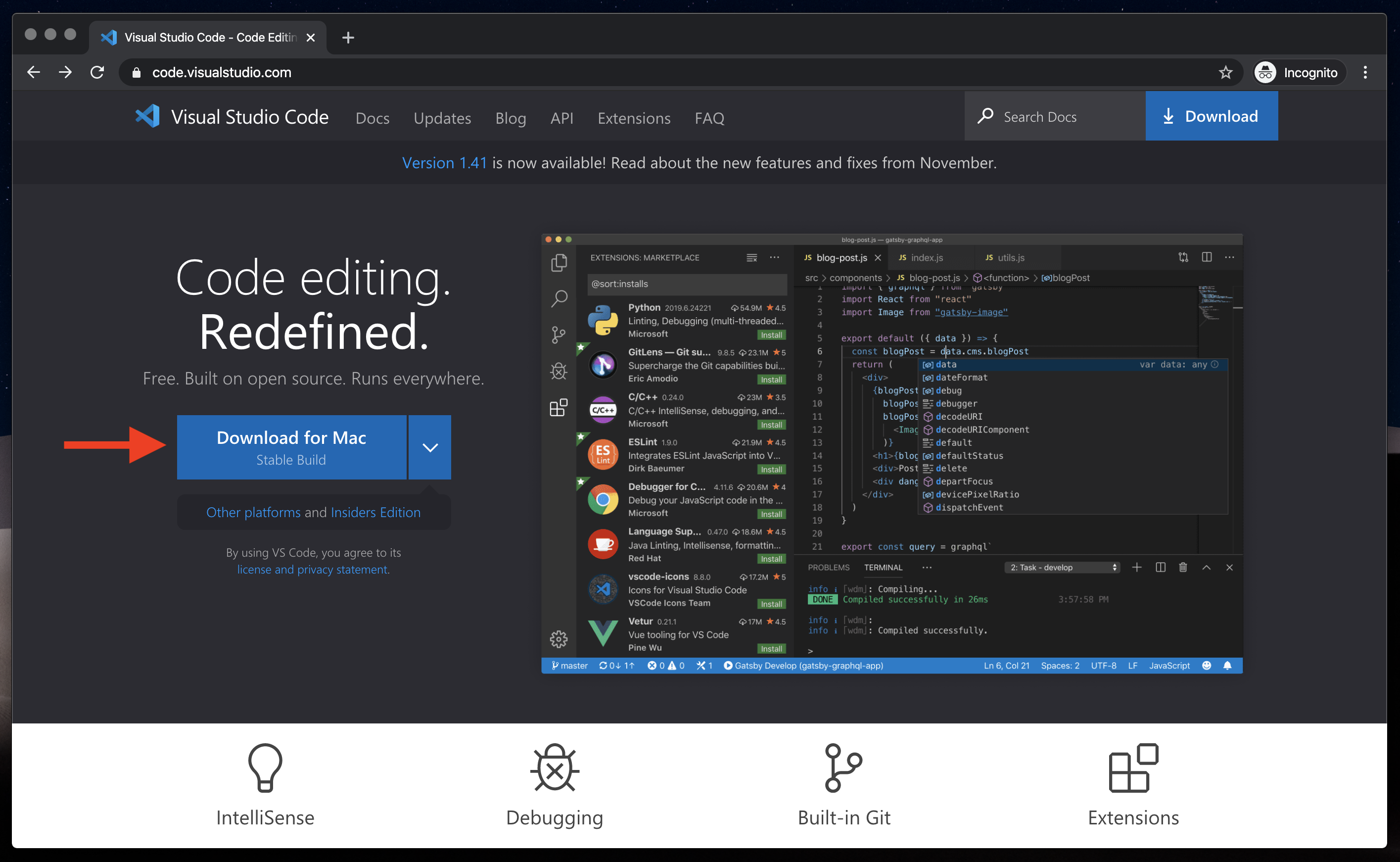Click the star icon to bookmark VS Code page
The width and height of the screenshot is (1400, 862).
click(1225, 72)
